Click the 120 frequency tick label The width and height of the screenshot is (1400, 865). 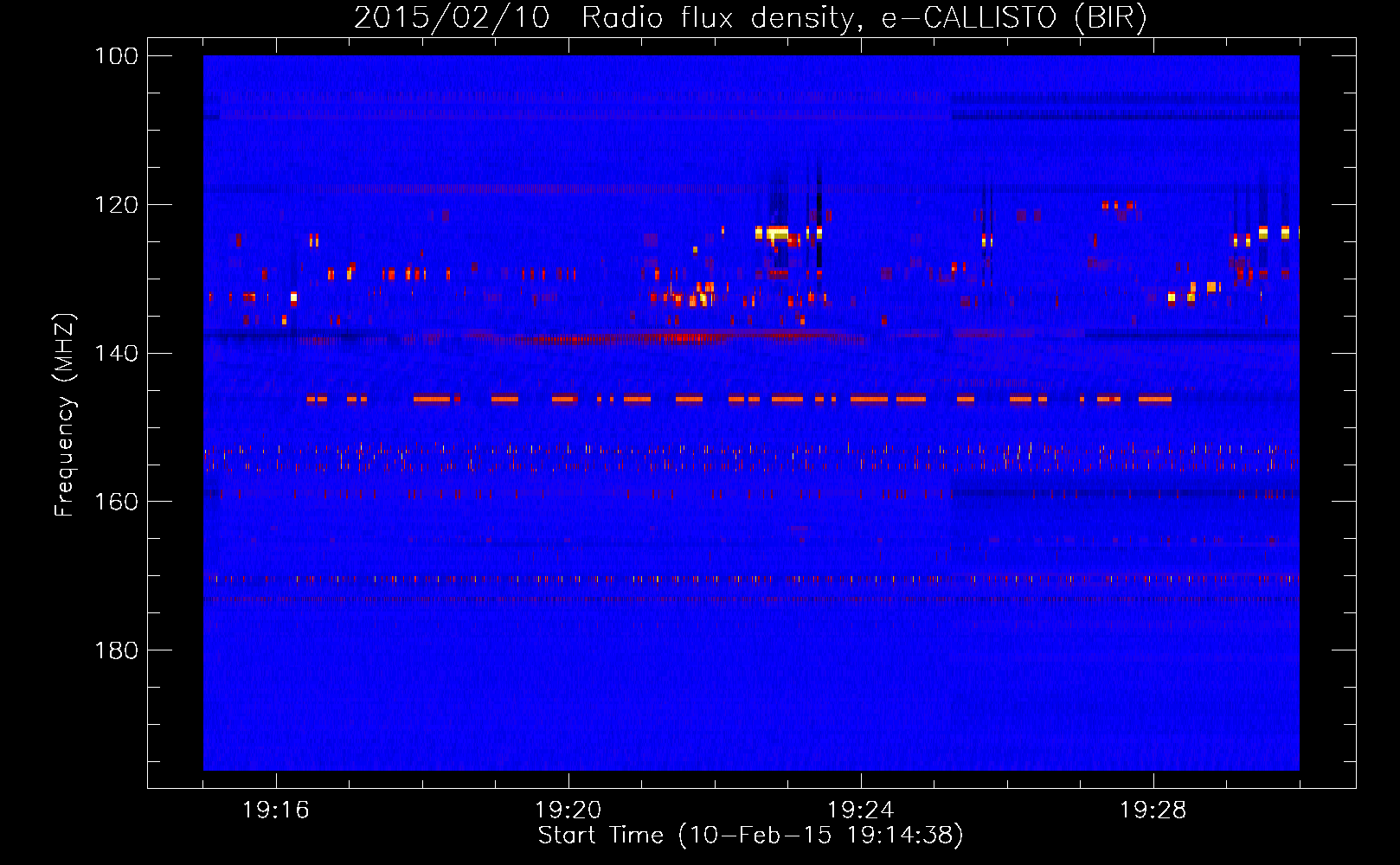pos(117,205)
